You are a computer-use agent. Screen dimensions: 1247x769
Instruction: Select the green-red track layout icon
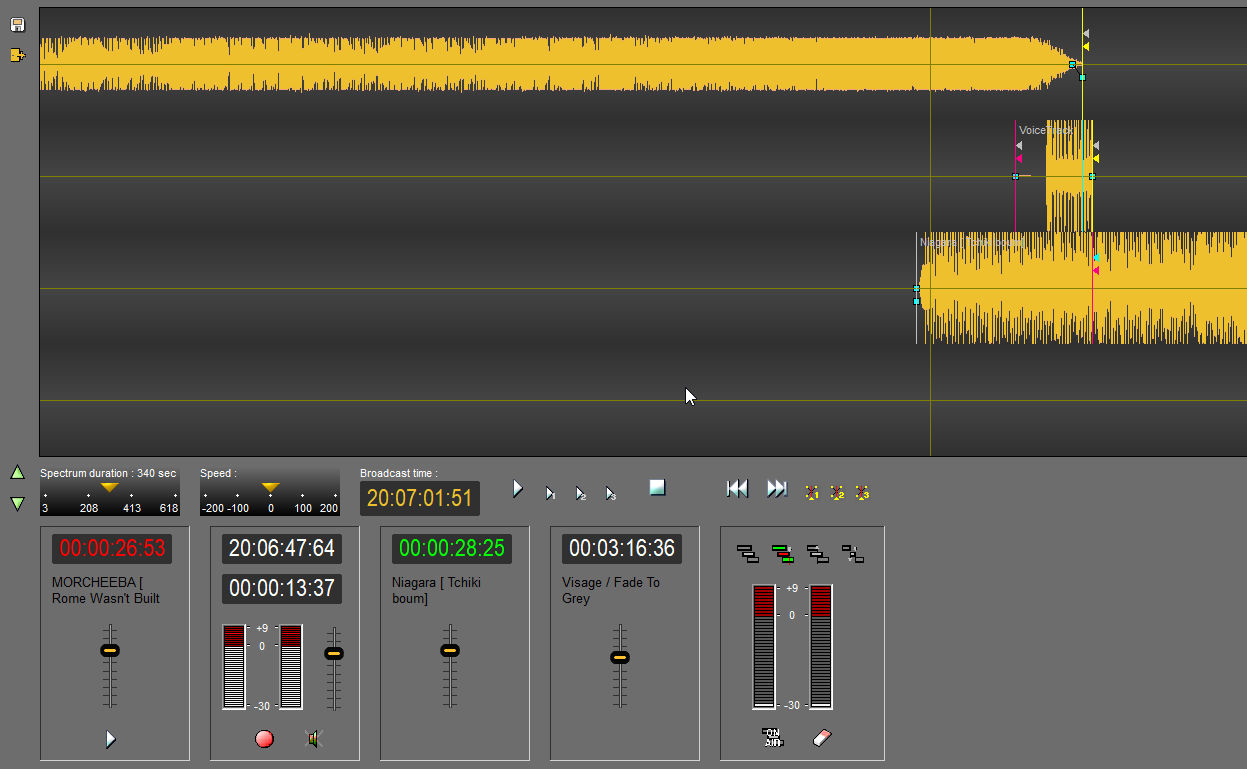click(x=782, y=553)
